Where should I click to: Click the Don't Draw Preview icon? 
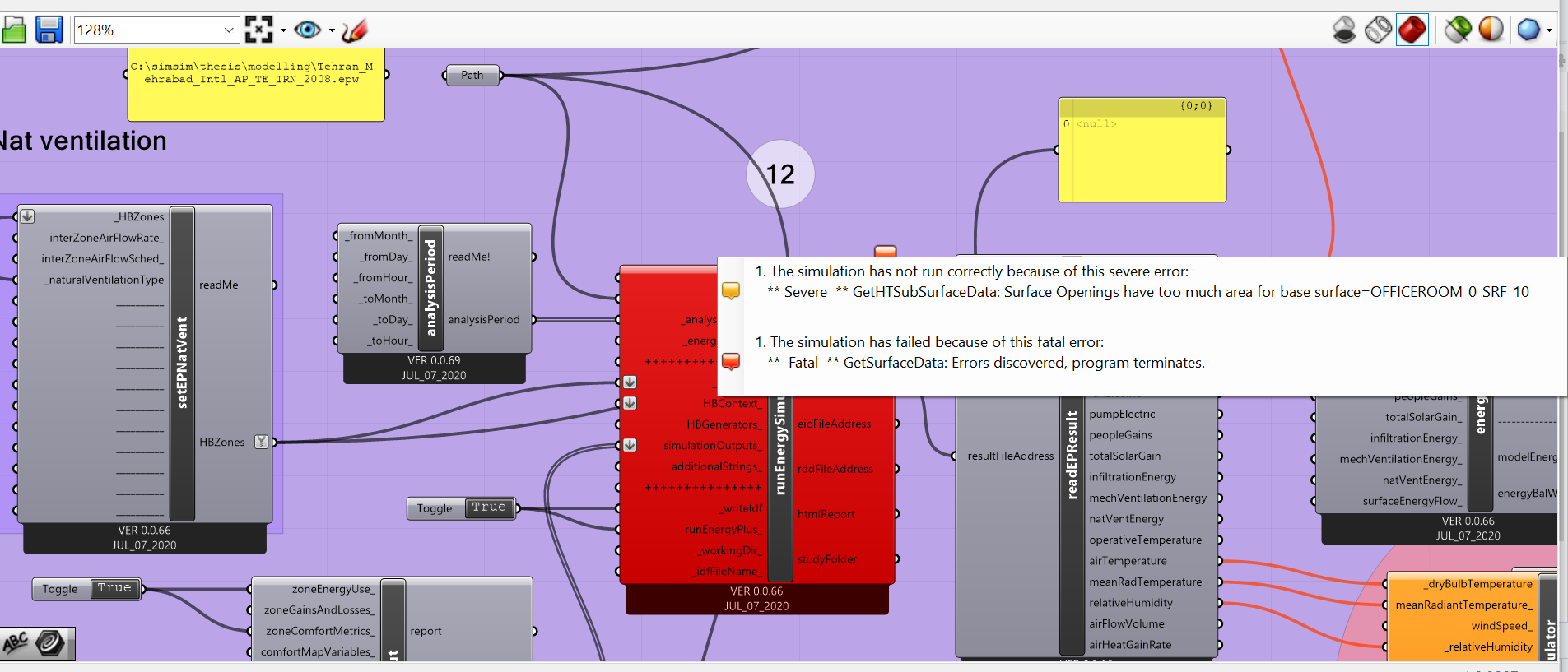pos(1344,30)
